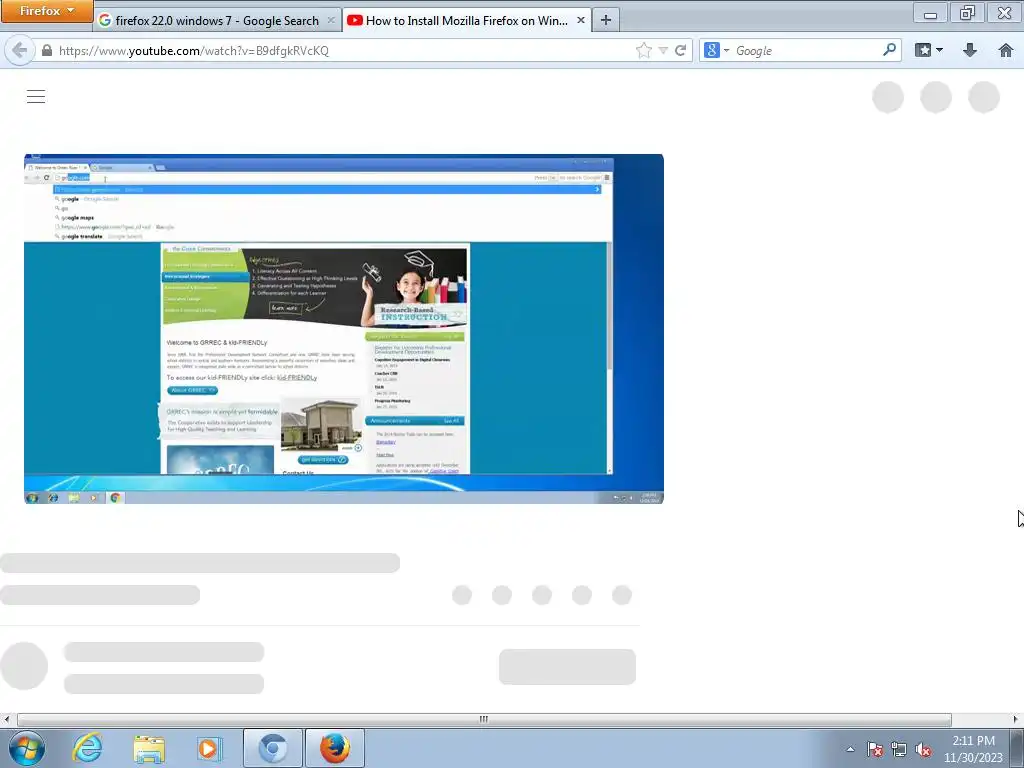Close the YouTube video tab
1024x768 pixels.
pyautogui.click(x=581, y=20)
